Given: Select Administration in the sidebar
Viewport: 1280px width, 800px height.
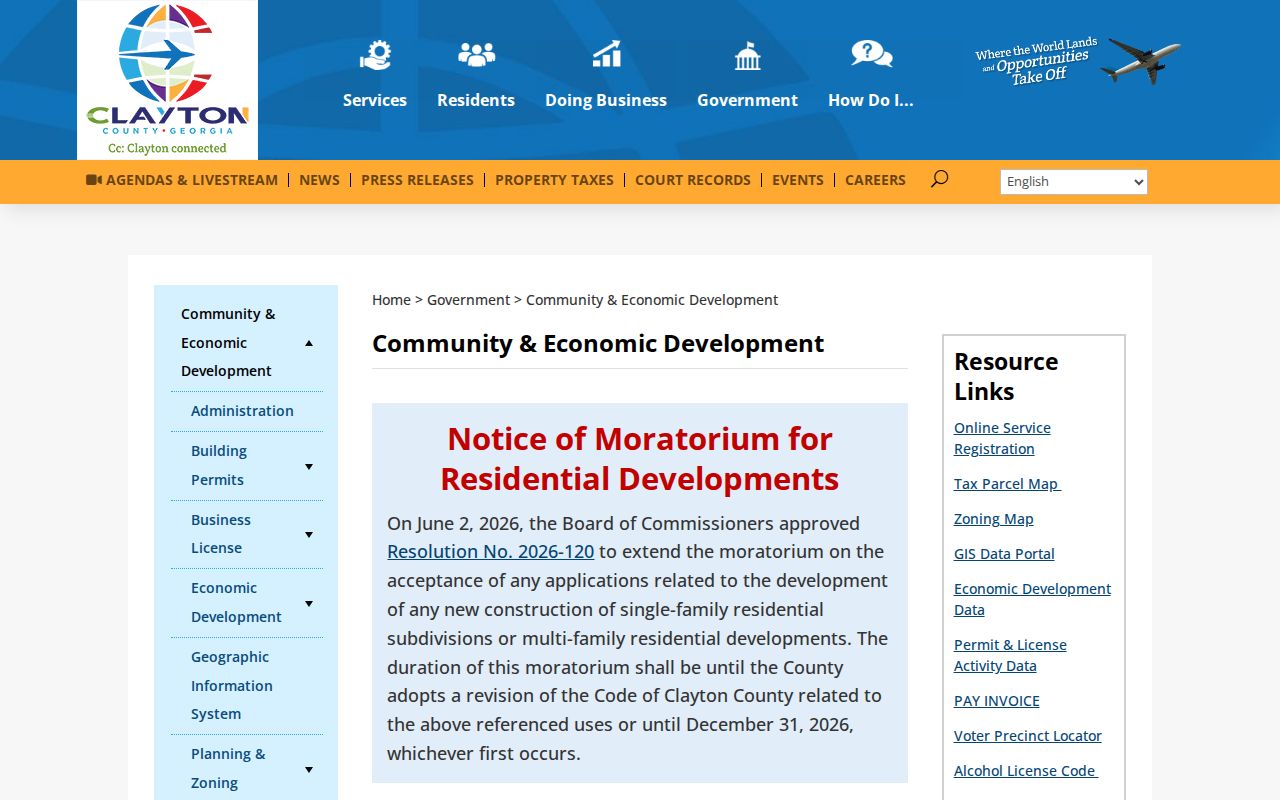Looking at the screenshot, I should click(242, 411).
